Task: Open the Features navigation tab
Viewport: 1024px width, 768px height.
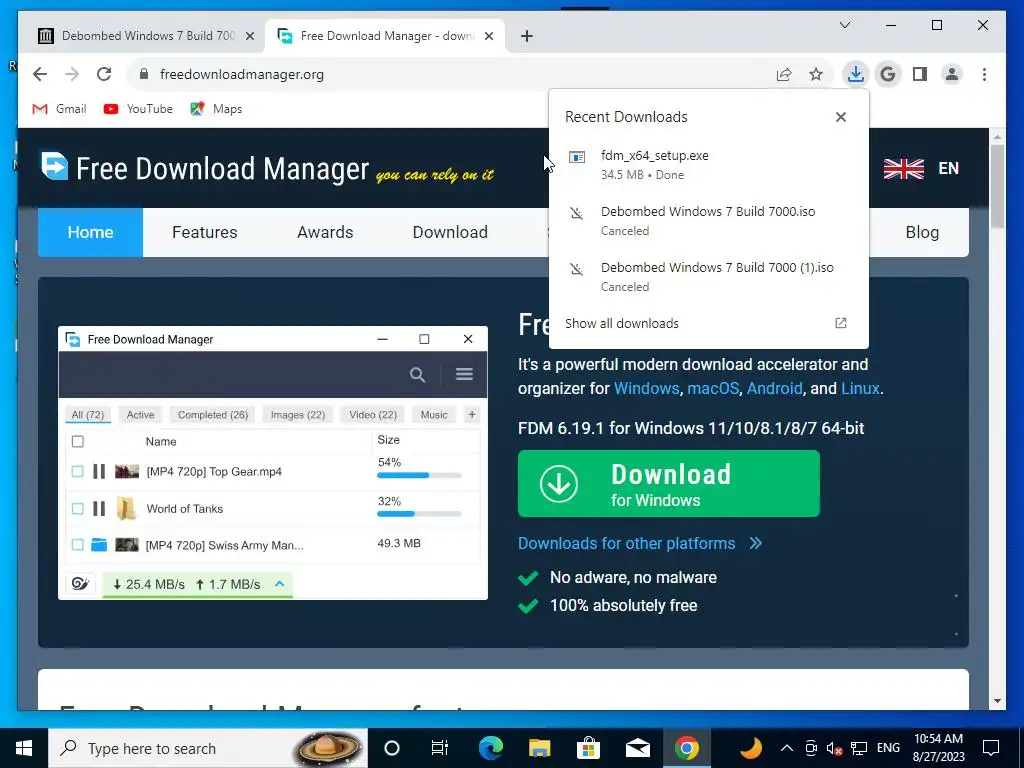Action: point(204,232)
